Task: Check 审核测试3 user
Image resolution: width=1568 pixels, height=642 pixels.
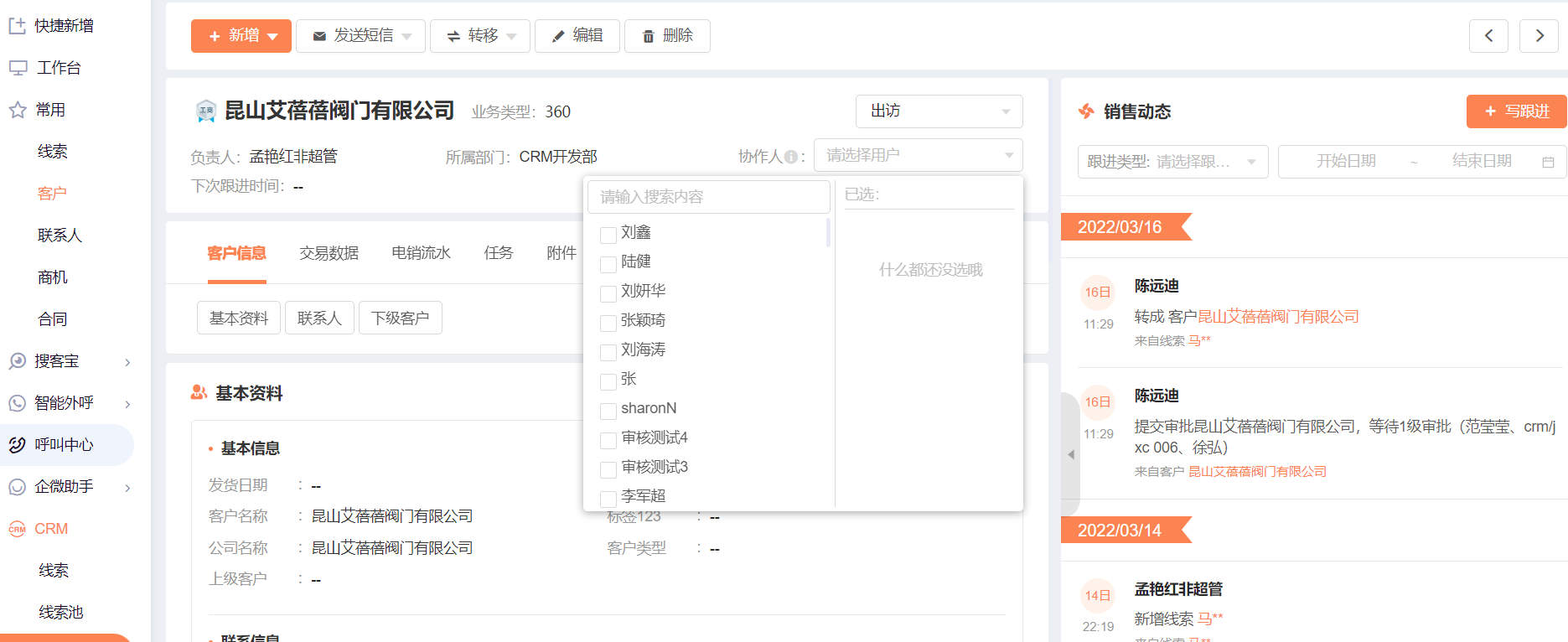Action: coord(608,470)
